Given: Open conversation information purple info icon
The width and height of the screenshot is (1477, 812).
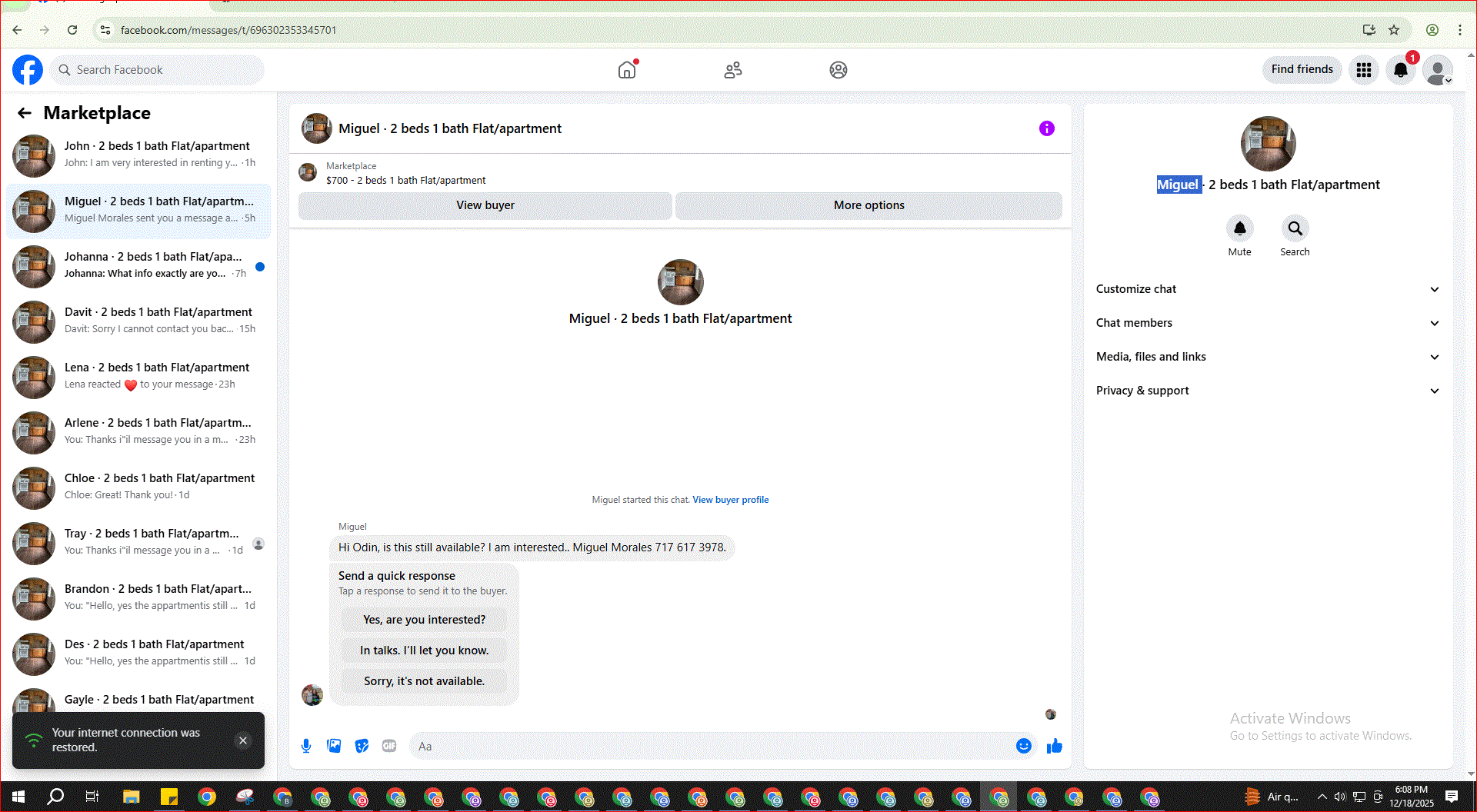Looking at the screenshot, I should [1047, 128].
